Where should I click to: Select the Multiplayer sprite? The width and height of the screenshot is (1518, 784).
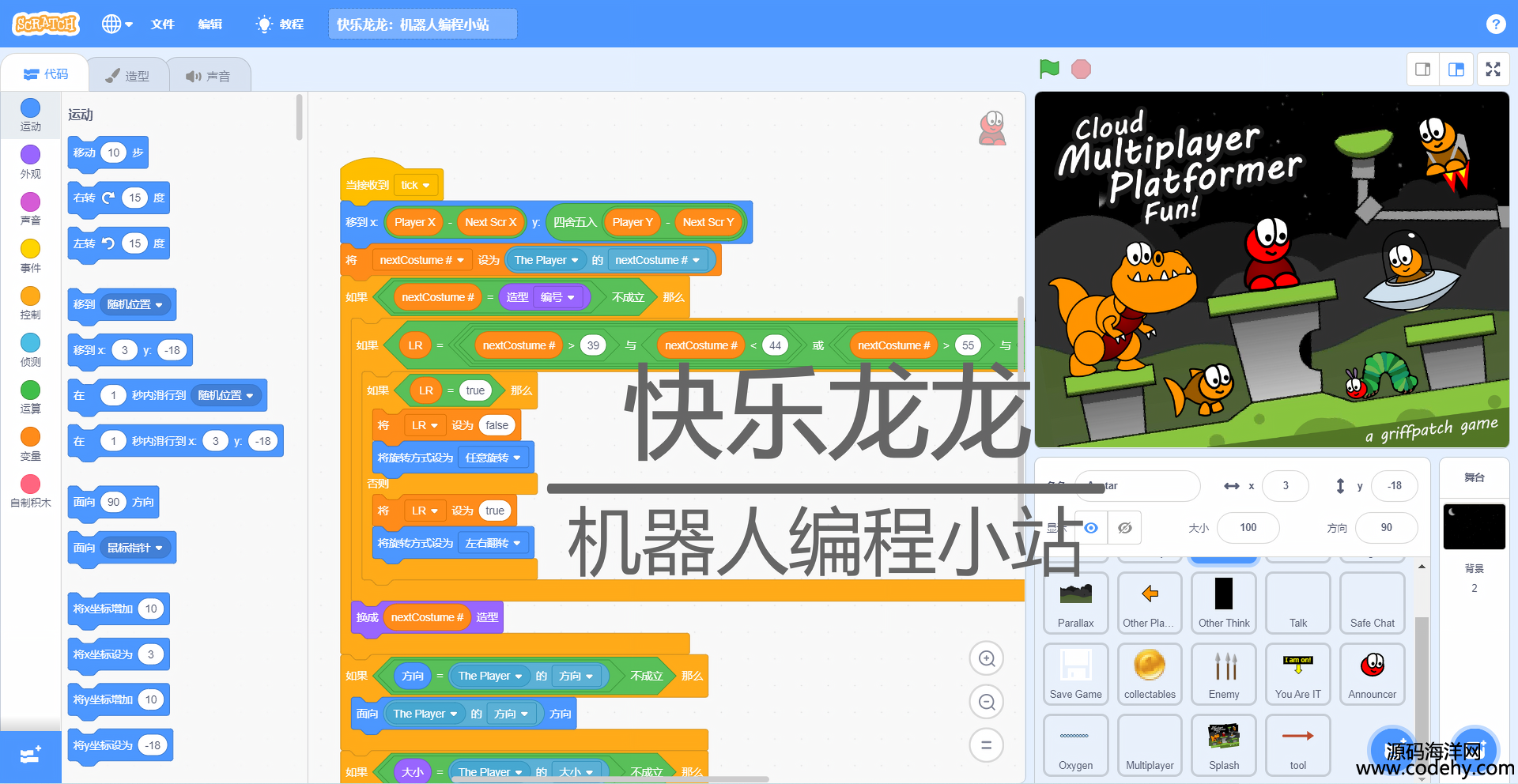1150,745
